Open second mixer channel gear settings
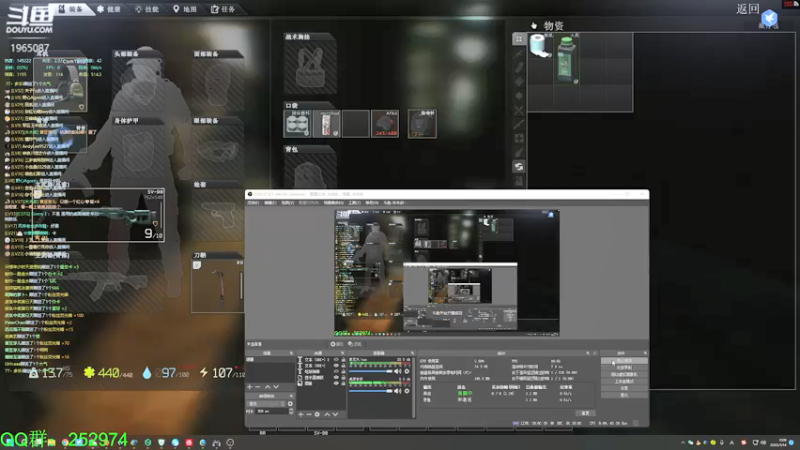 click(x=407, y=391)
